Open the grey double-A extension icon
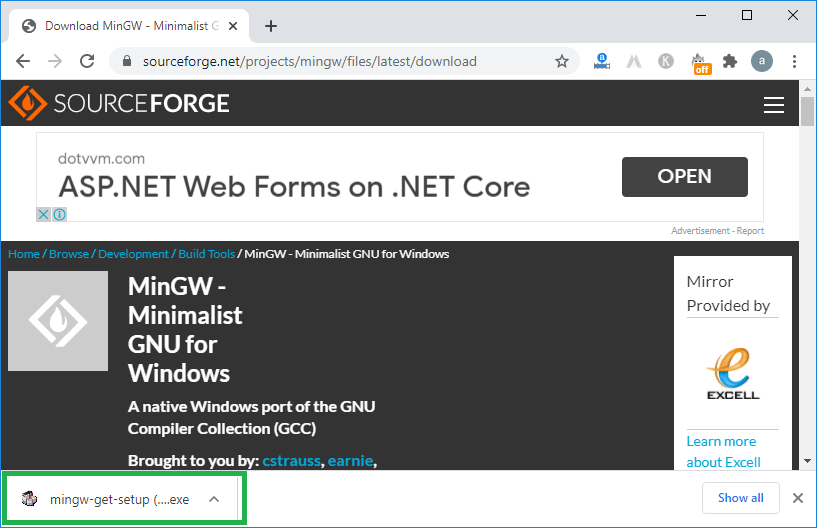817x528 pixels. tap(634, 62)
